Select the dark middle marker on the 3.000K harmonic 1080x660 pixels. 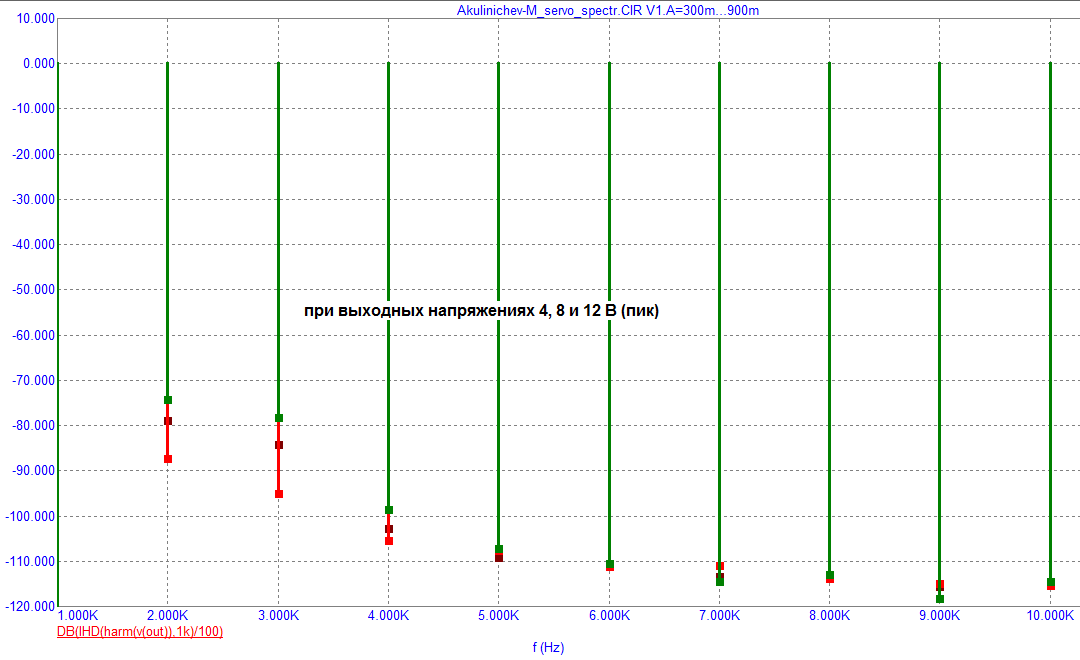pos(279,445)
